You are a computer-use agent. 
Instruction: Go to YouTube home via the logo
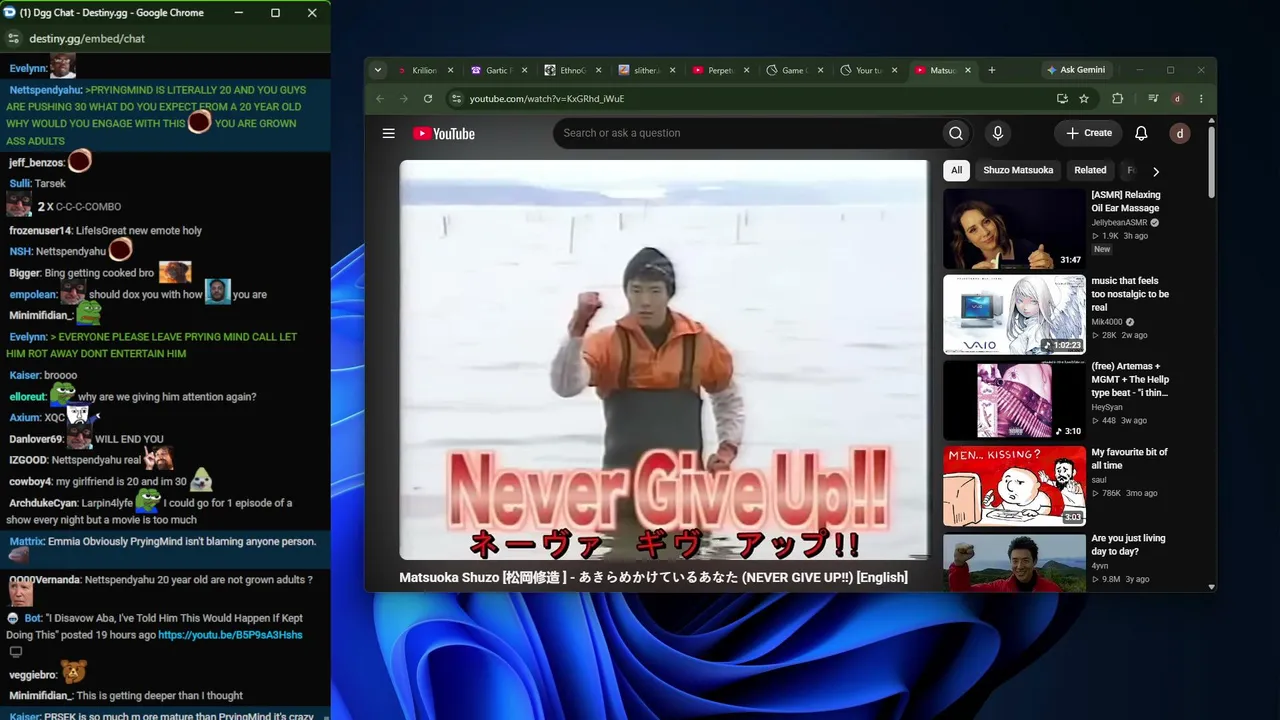click(x=444, y=133)
